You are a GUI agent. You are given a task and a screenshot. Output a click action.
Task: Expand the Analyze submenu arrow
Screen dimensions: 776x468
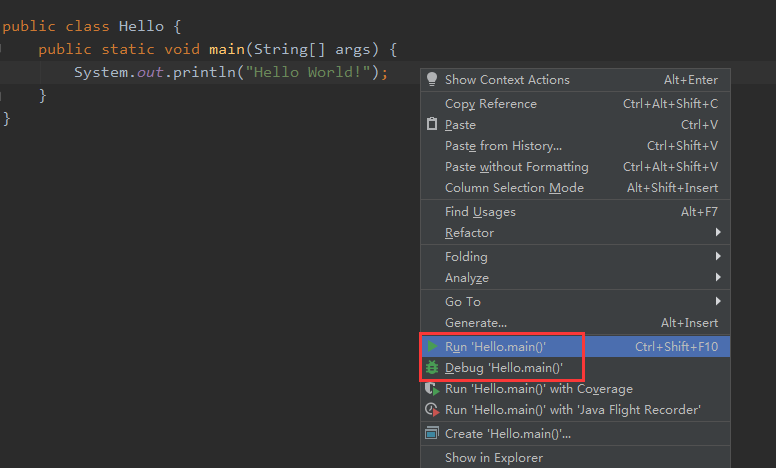[718, 277]
